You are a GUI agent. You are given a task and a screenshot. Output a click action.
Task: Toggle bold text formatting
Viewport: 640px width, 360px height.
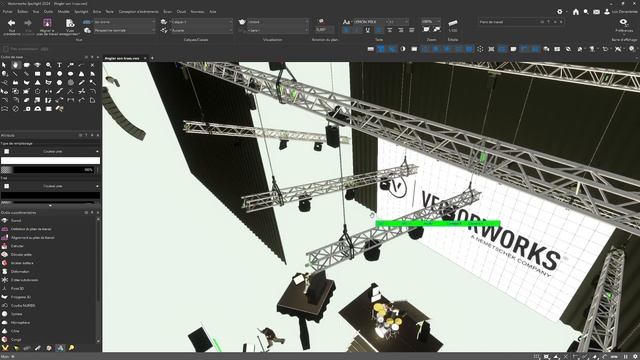click(346, 30)
